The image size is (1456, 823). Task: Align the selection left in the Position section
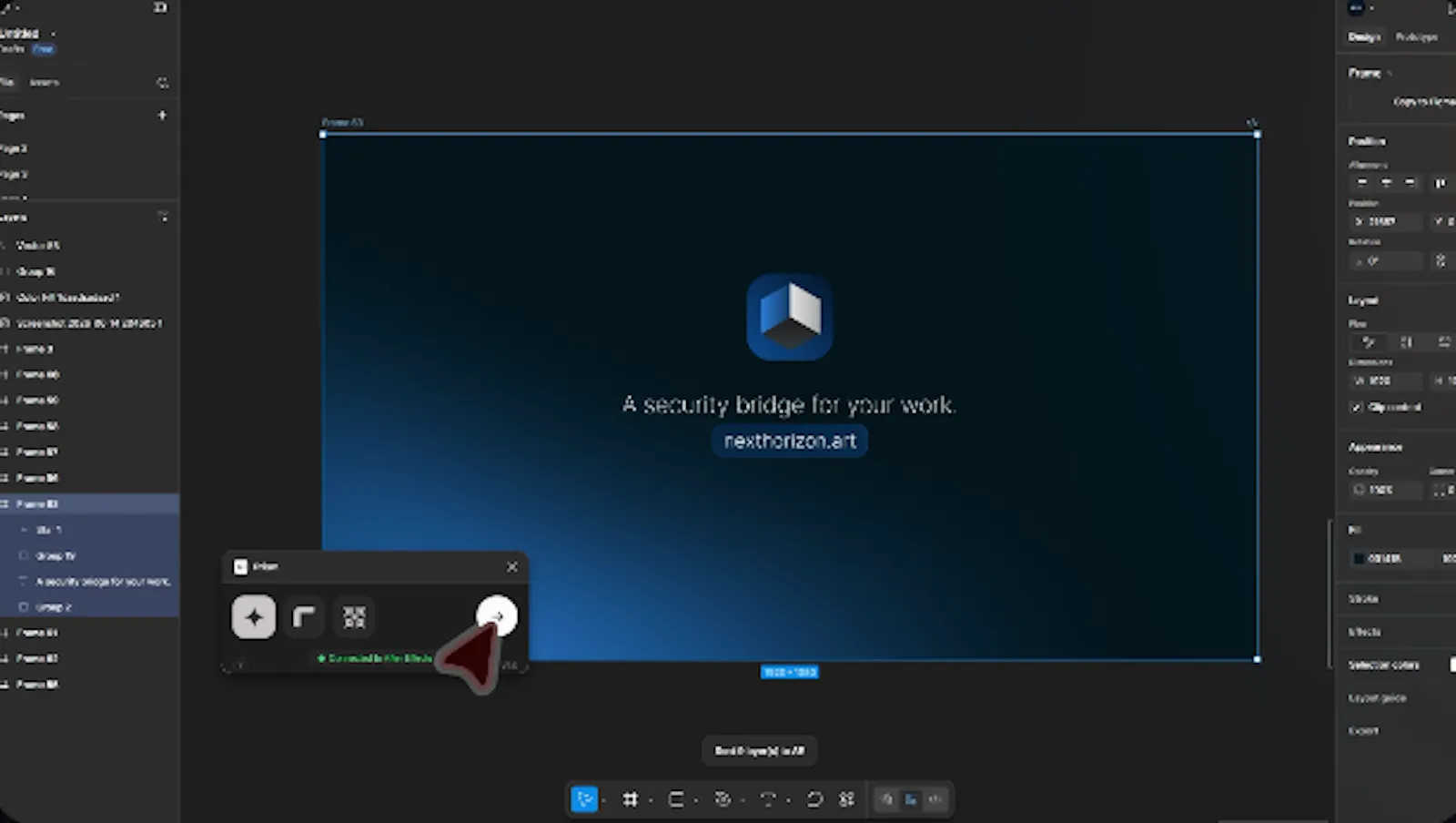(x=1362, y=183)
